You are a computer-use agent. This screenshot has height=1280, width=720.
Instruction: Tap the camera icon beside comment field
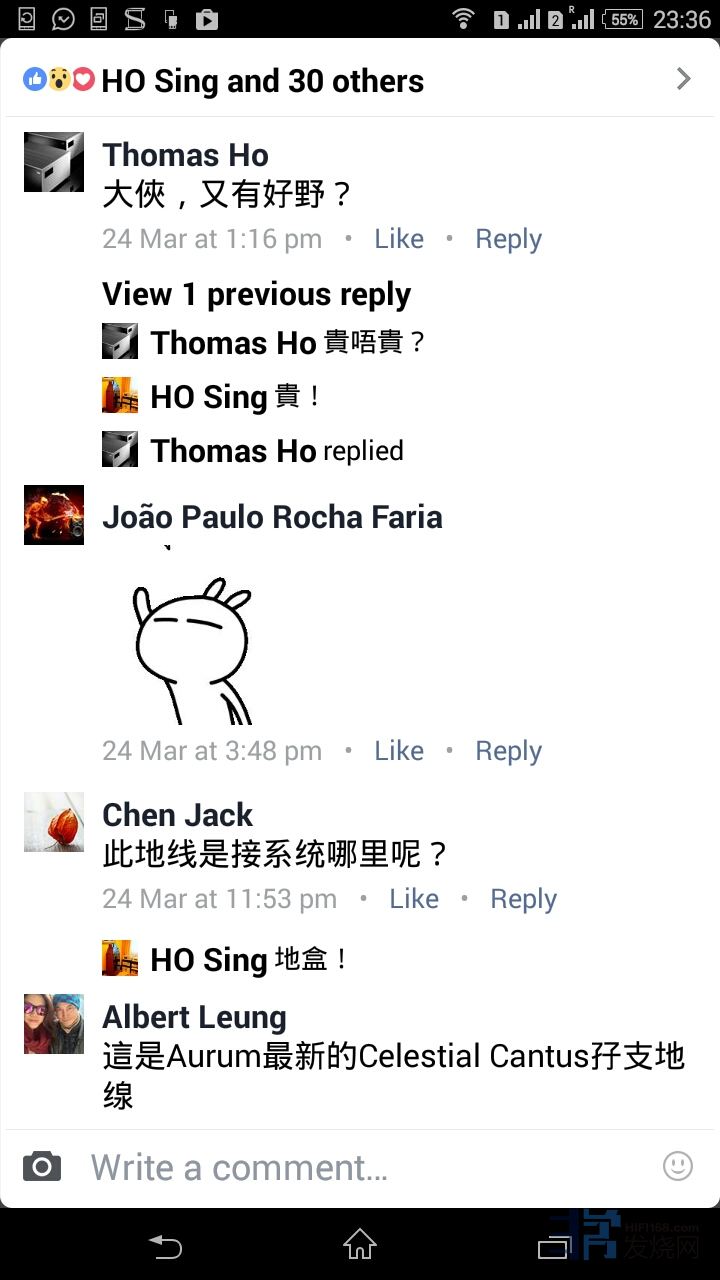pyautogui.click(x=42, y=1166)
